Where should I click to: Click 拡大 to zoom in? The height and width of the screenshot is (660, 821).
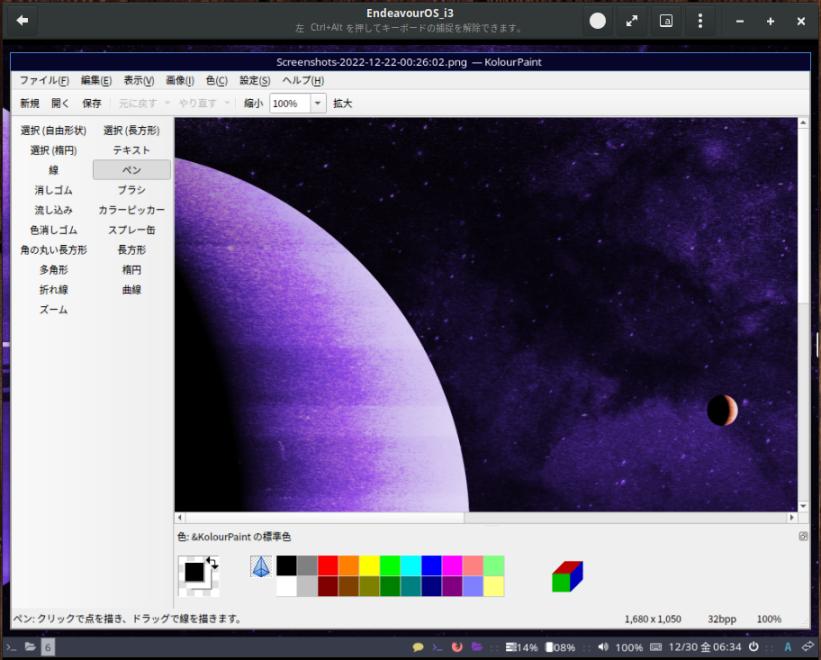click(x=342, y=103)
